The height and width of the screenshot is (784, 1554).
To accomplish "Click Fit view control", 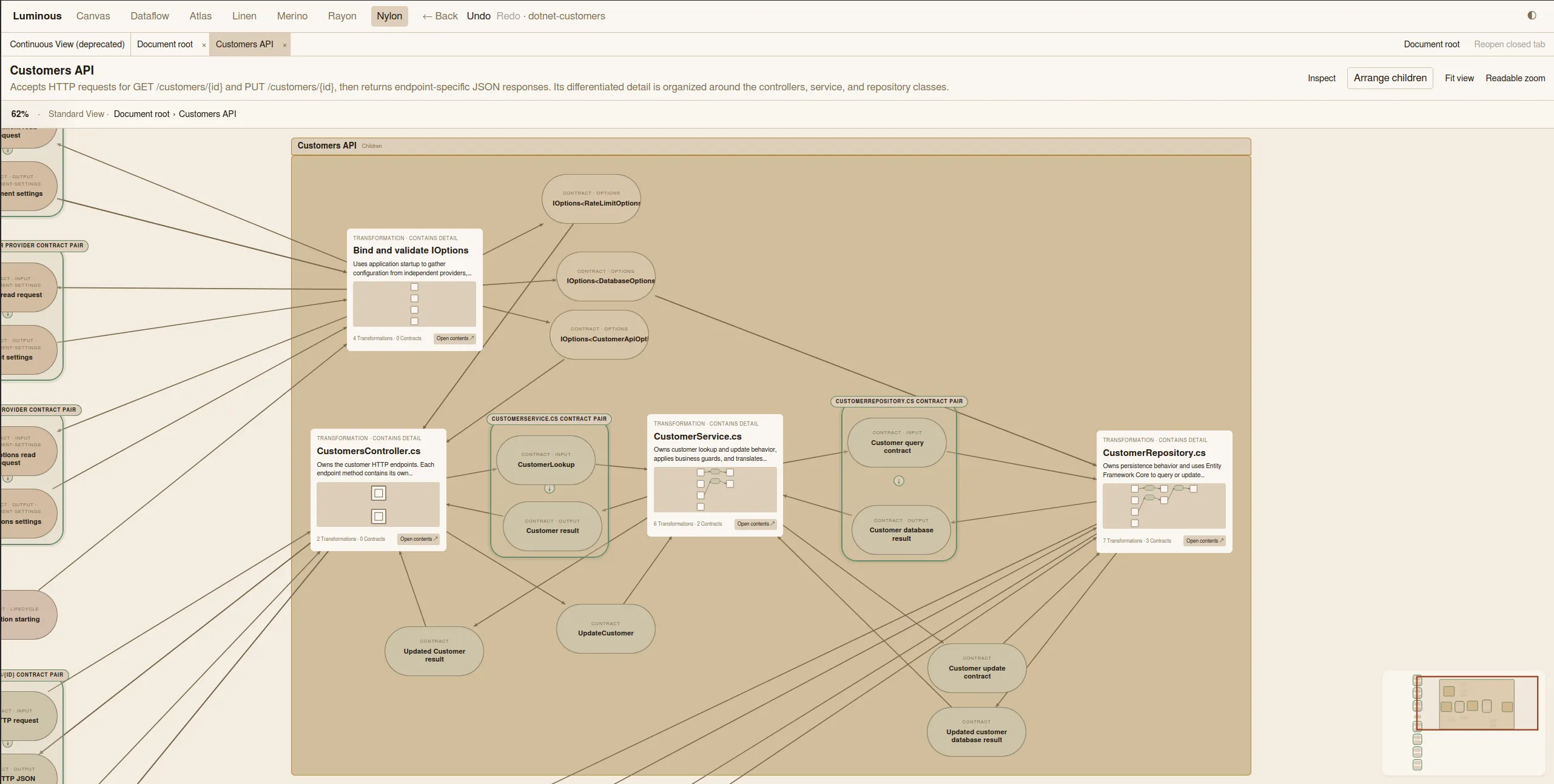I will pos(1459,78).
